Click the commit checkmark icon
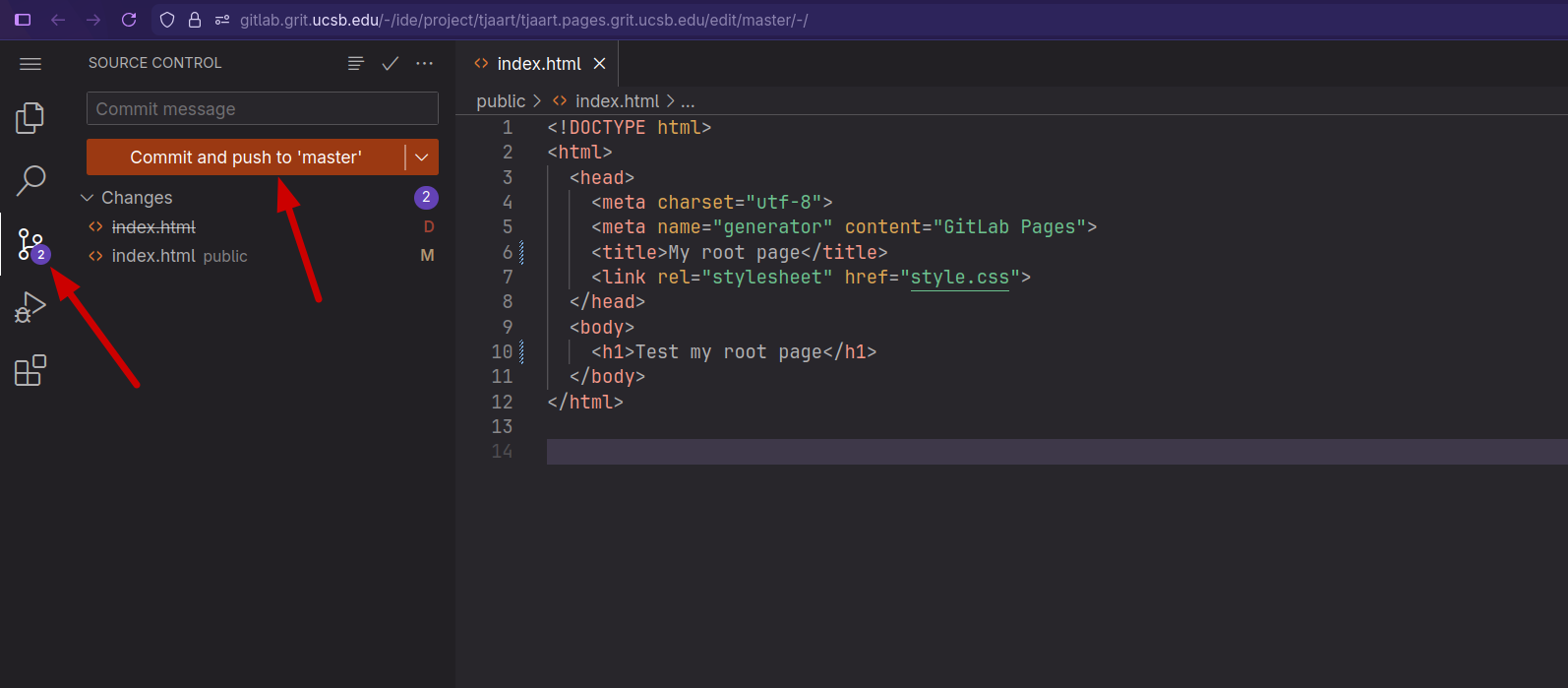 pyautogui.click(x=391, y=63)
